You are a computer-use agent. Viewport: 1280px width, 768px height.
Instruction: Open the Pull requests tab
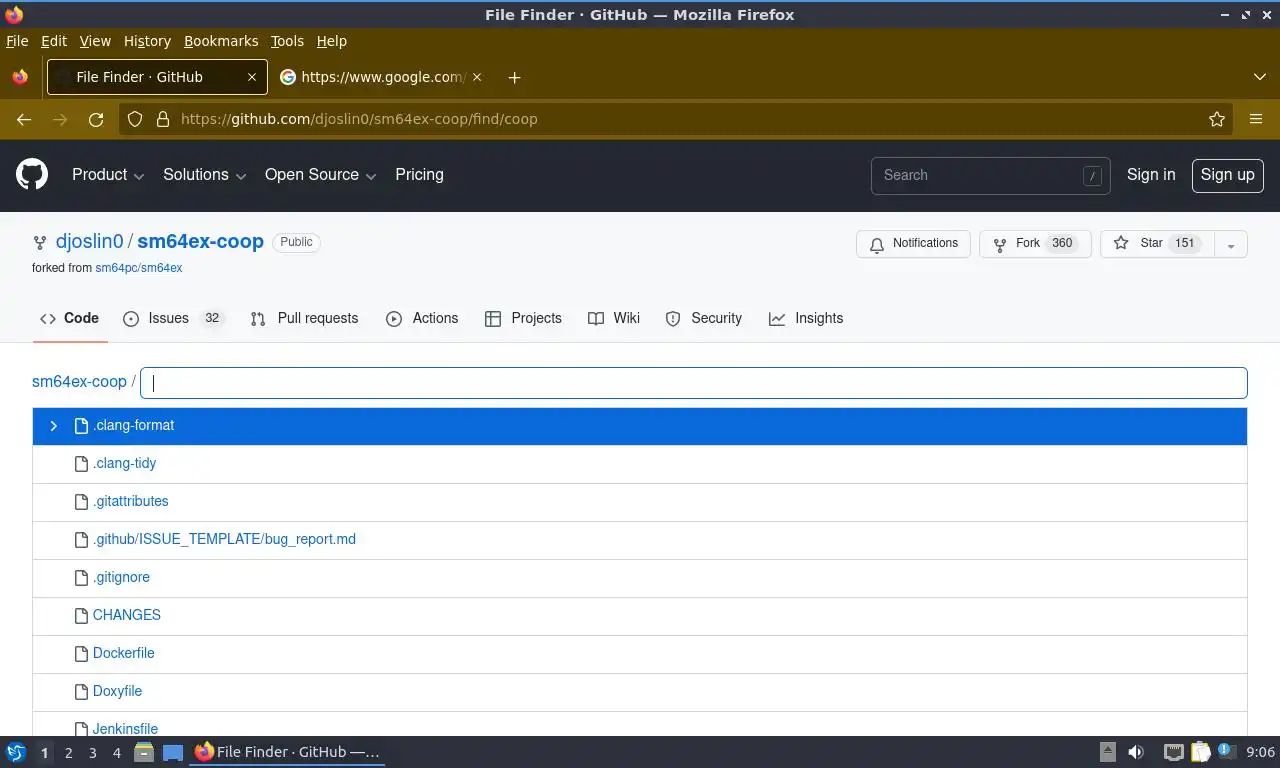click(304, 318)
